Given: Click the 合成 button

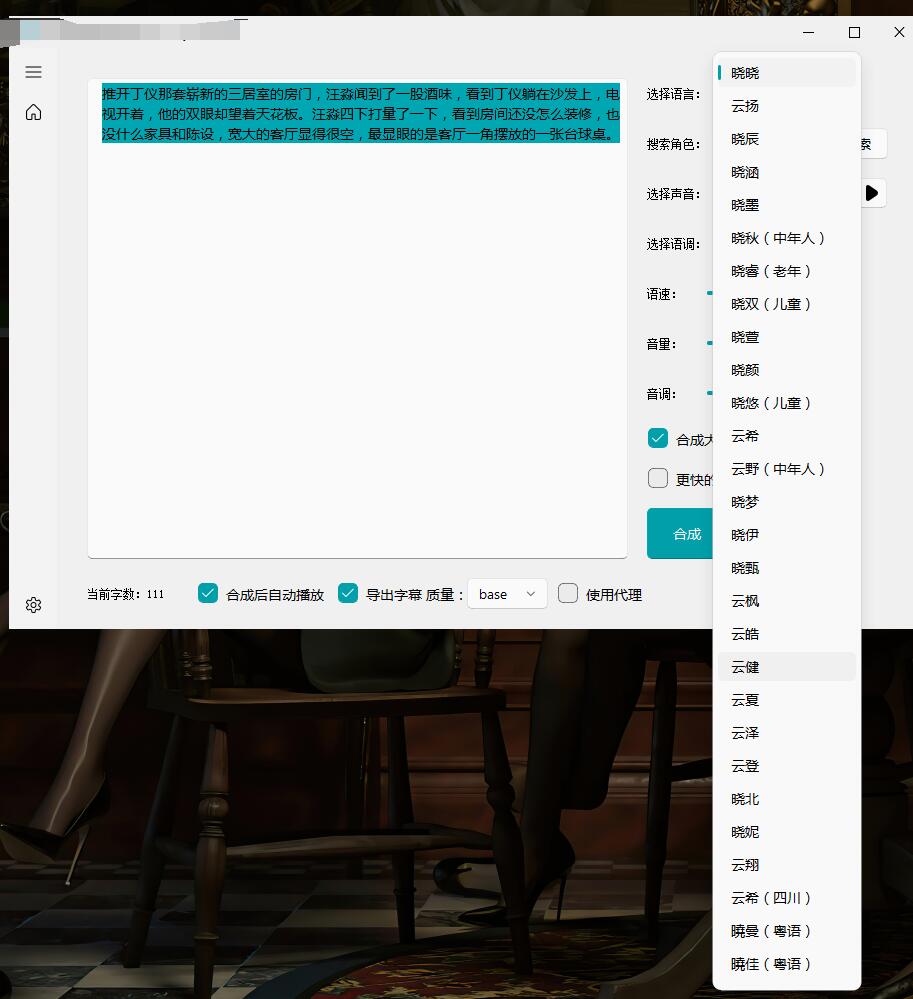Looking at the screenshot, I should click(x=680, y=533).
